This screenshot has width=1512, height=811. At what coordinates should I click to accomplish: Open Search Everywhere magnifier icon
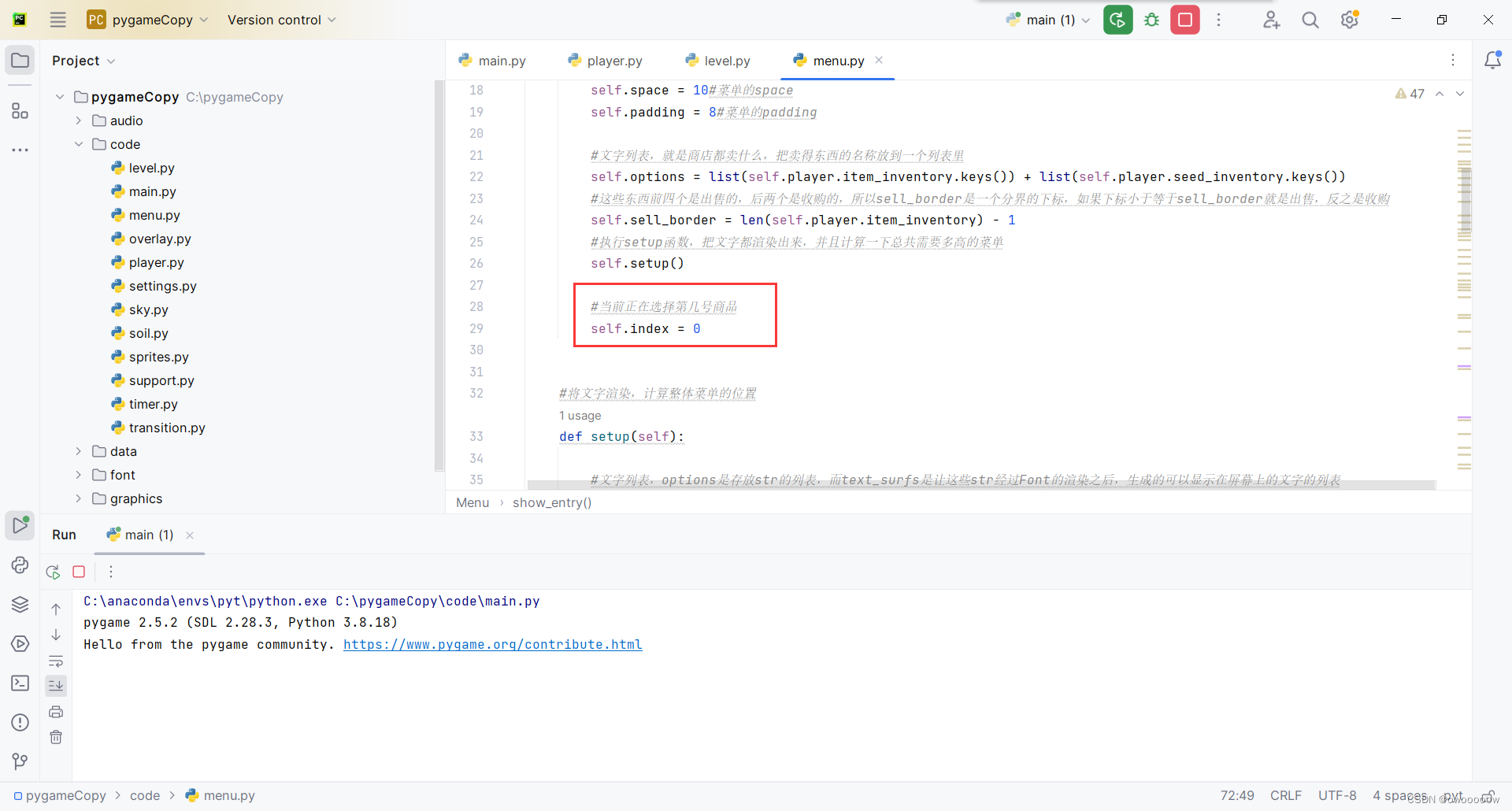point(1310,20)
